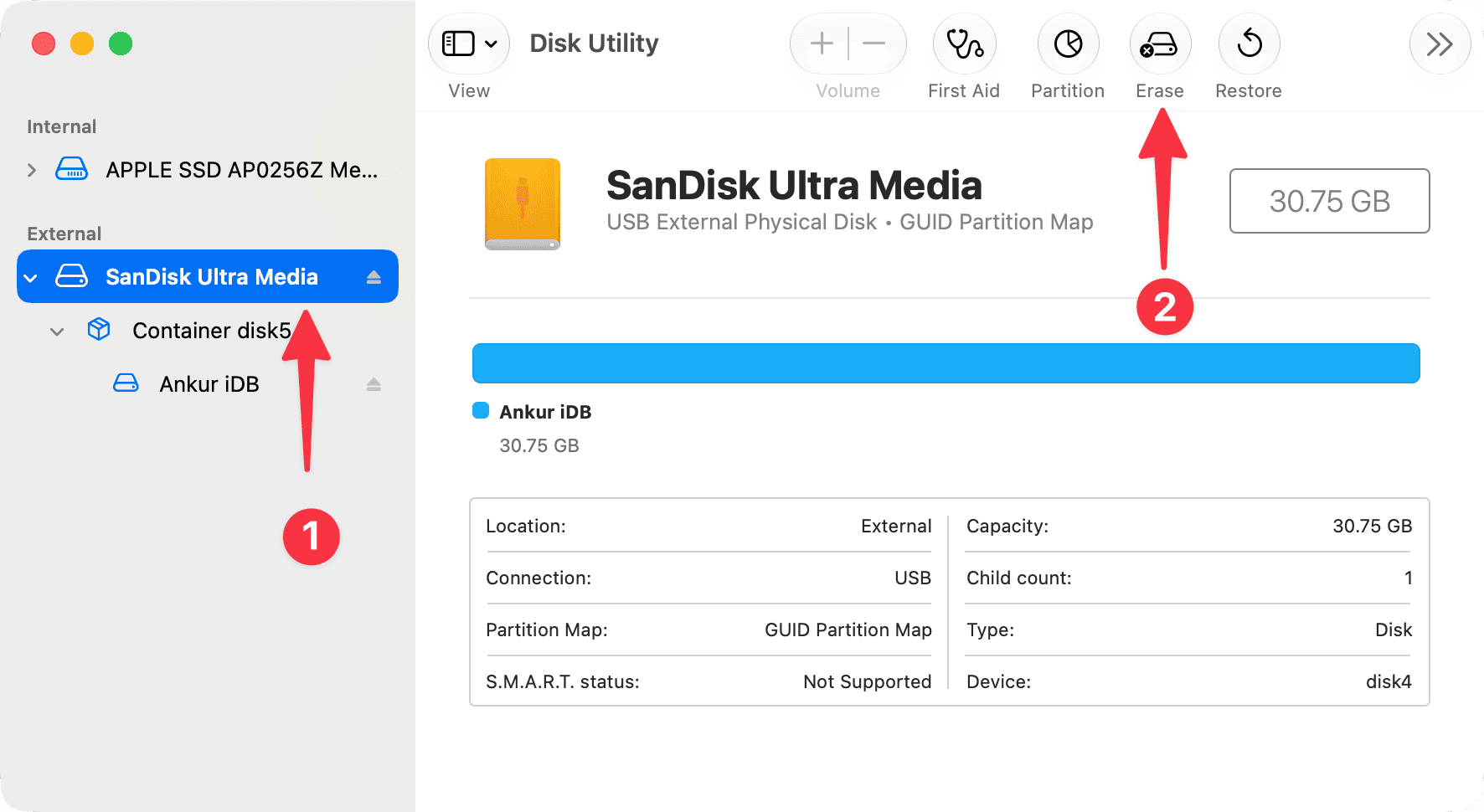The width and height of the screenshot is (1484, 812).
Task: Click the disk4 device value
Action: tap(1389, 681)
